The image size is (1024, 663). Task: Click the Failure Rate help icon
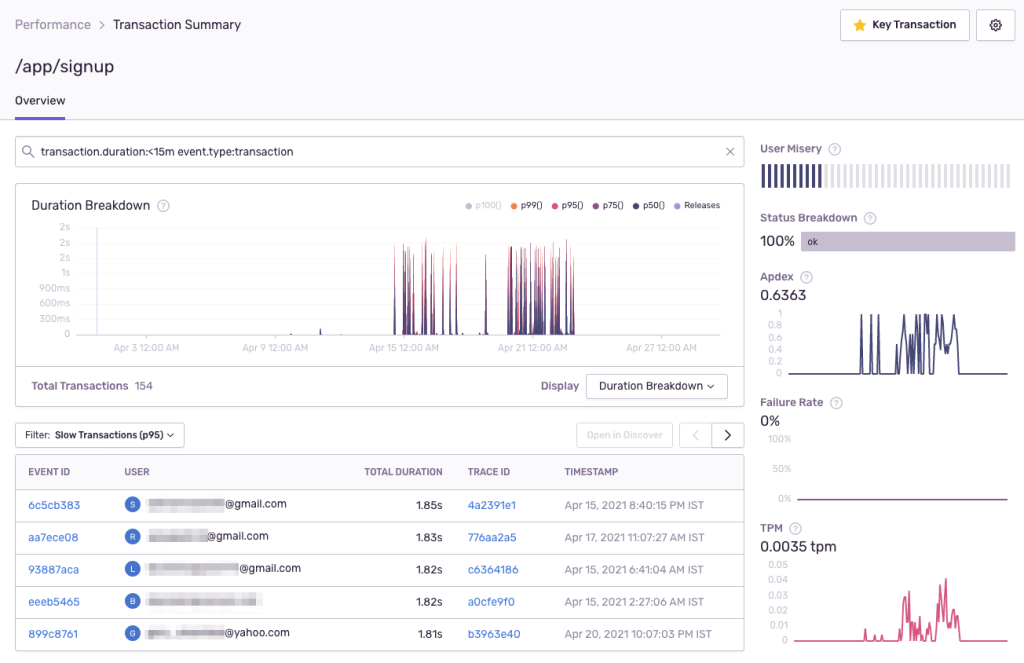click(x=836, y=403)
